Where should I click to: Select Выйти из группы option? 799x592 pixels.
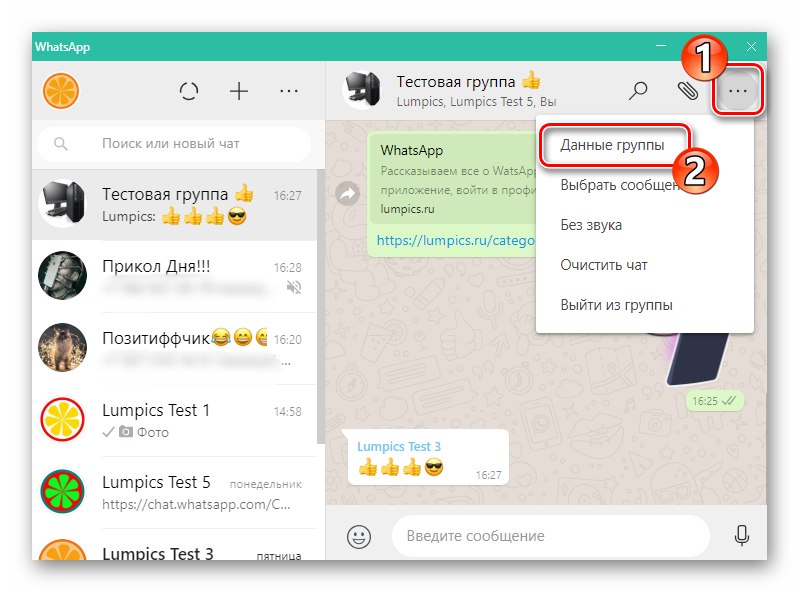click(x=645, y=305)
